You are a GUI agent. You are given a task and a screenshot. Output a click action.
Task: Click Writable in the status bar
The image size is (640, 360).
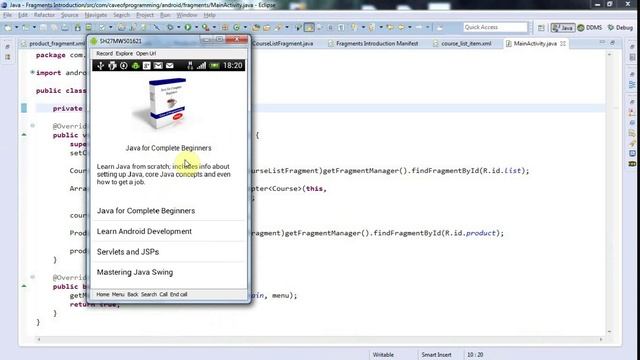click(x=383, y=355)
